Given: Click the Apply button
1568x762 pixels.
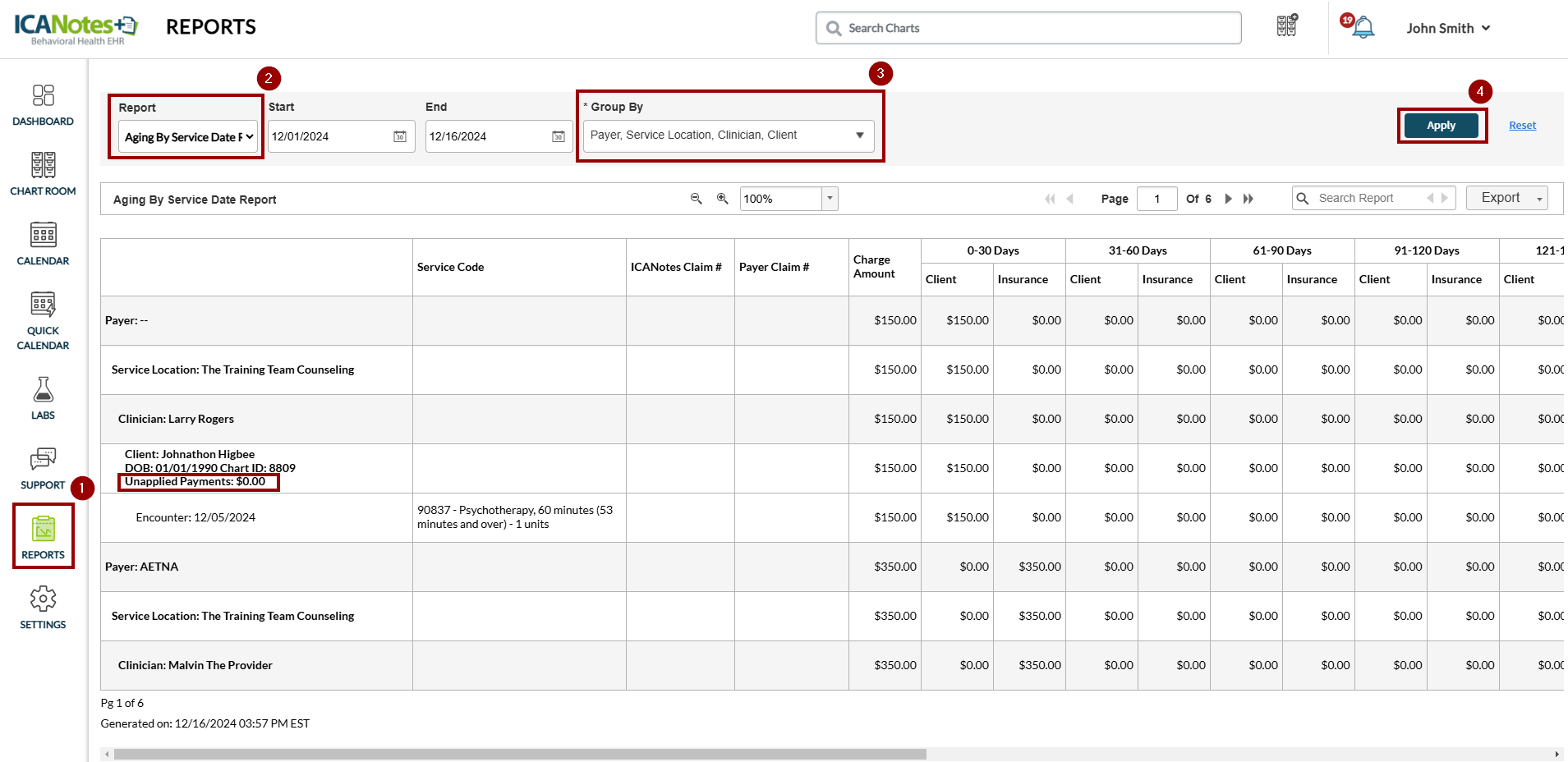Looking at the screenshot, I should [x=1441, y=126].
